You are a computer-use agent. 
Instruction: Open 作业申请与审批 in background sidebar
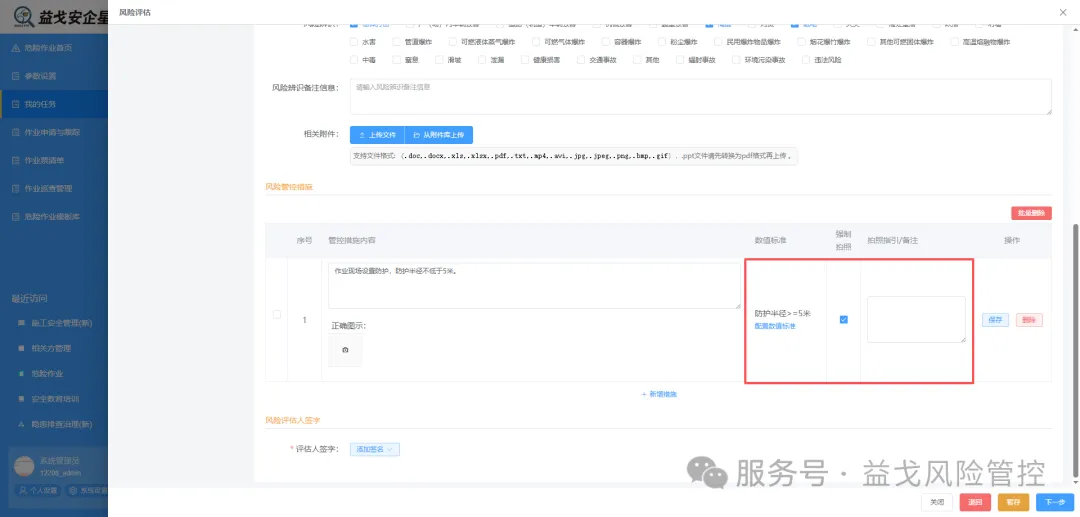[54, 132]
